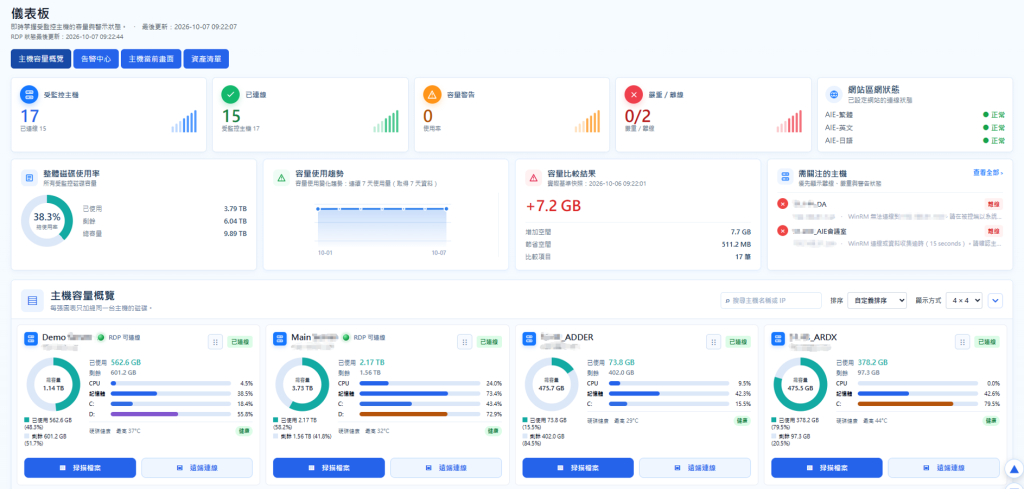Image resolution: width=1024 pixels, height=489 pixels.
Task: Click the green checkmark icon beside 已連線
Action: pos(231,95)
